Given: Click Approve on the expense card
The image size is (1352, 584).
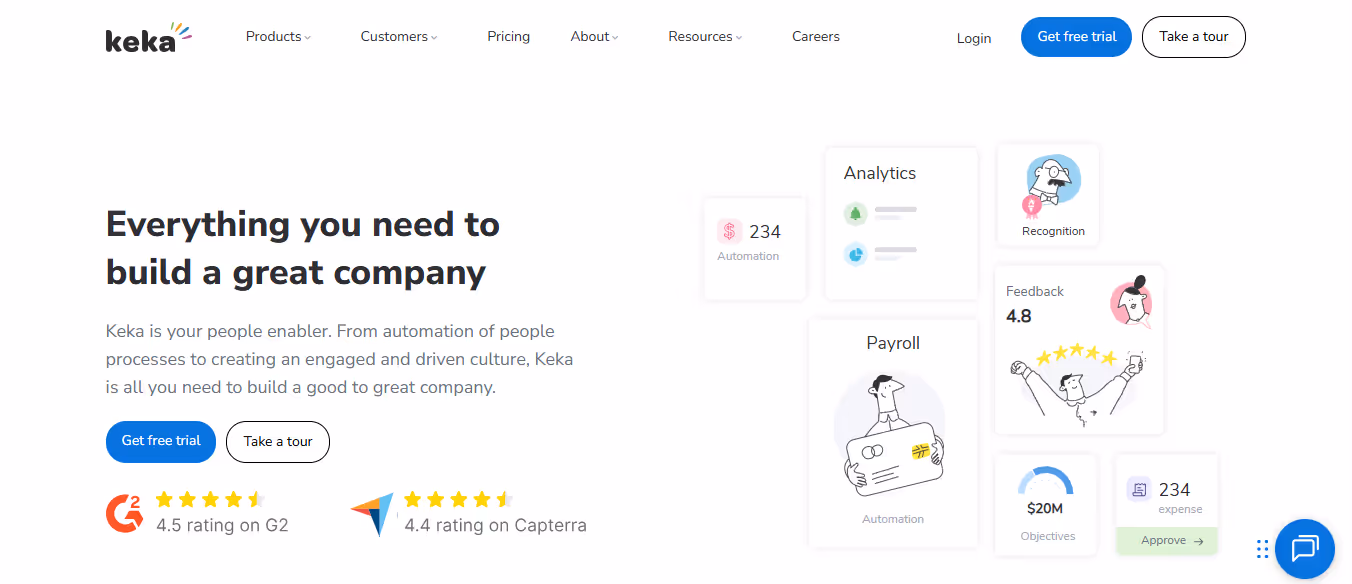Looking at the screenshot, I should (x=1166, y=540).
